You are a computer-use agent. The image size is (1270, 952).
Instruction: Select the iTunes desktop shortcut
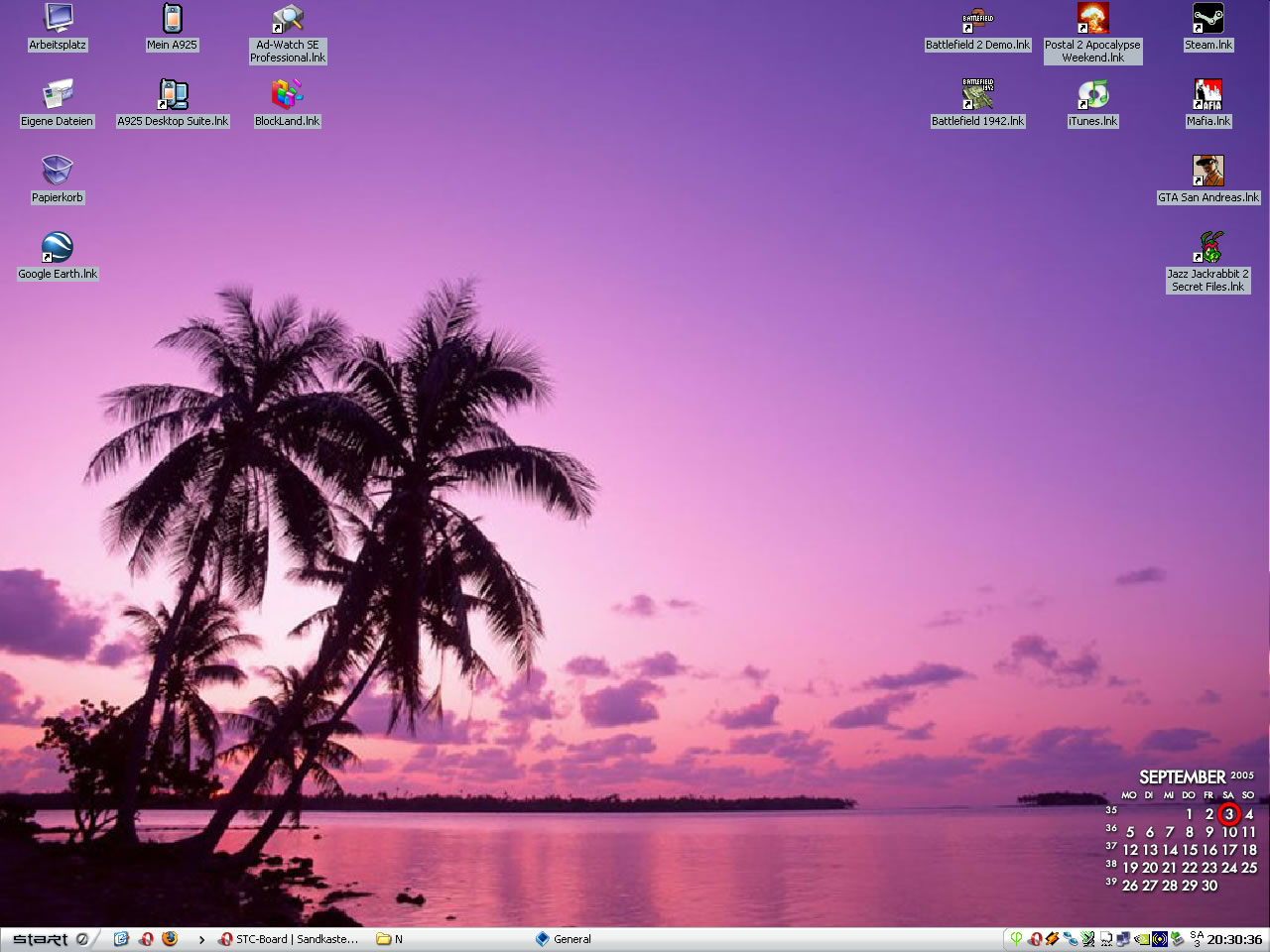[1092, 95]
